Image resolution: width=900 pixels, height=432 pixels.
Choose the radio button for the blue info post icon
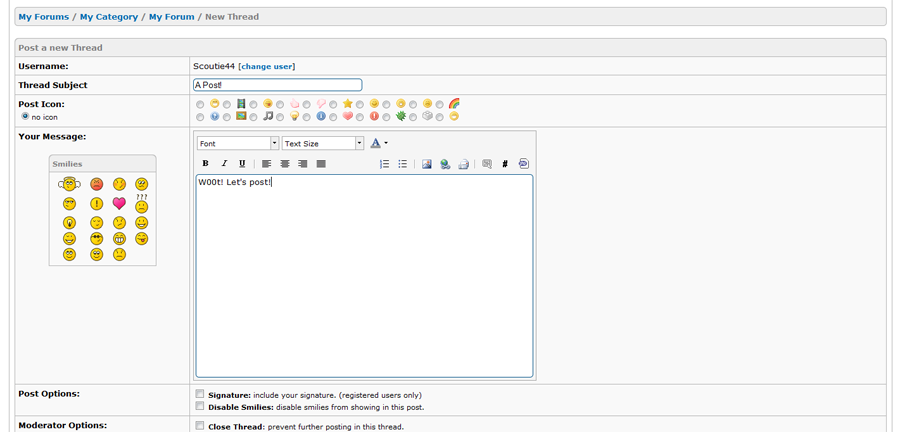click(x=307, y=117)
